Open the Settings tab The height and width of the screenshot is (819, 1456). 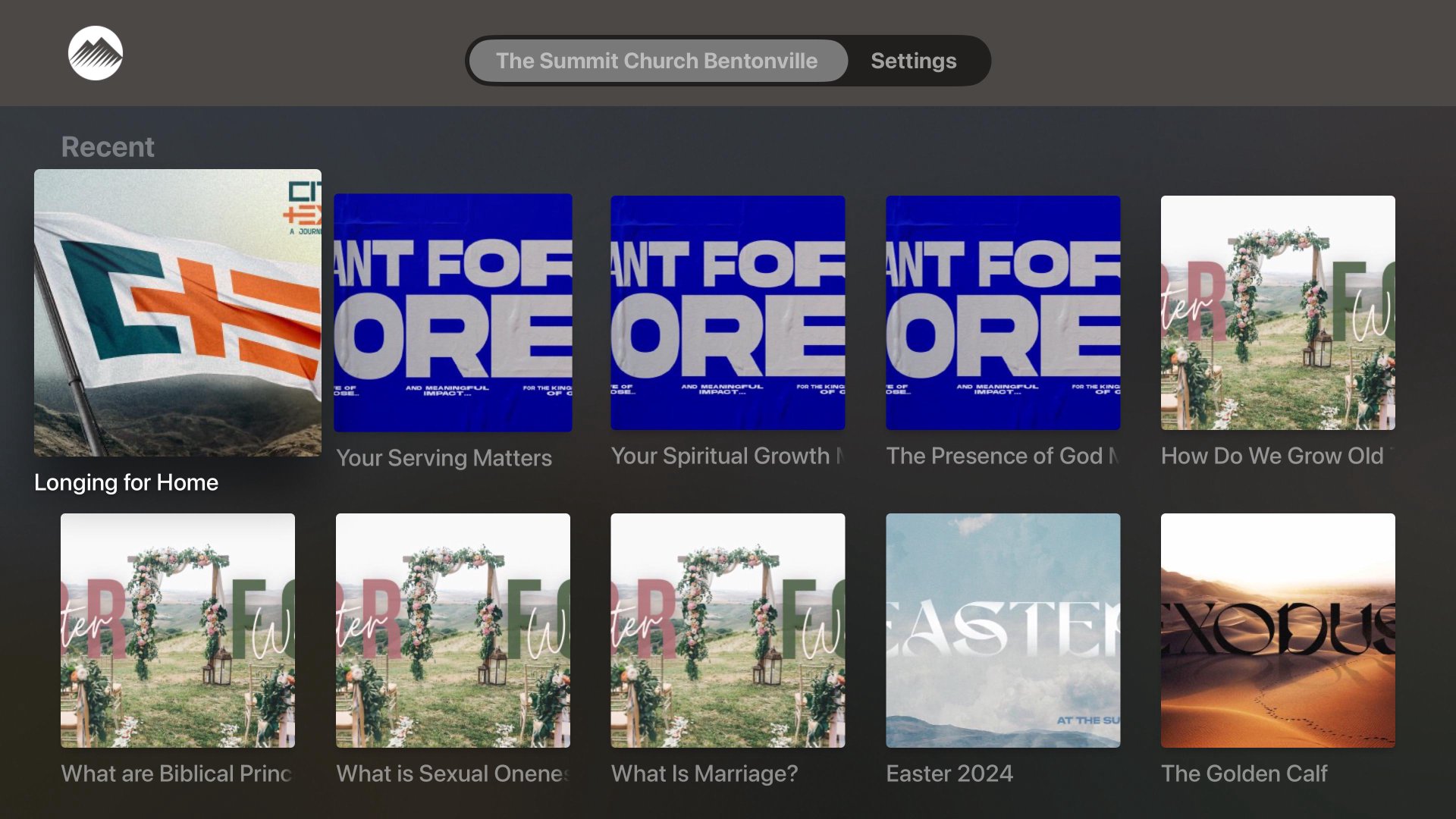pyautogui.click(x=913, y=61)
